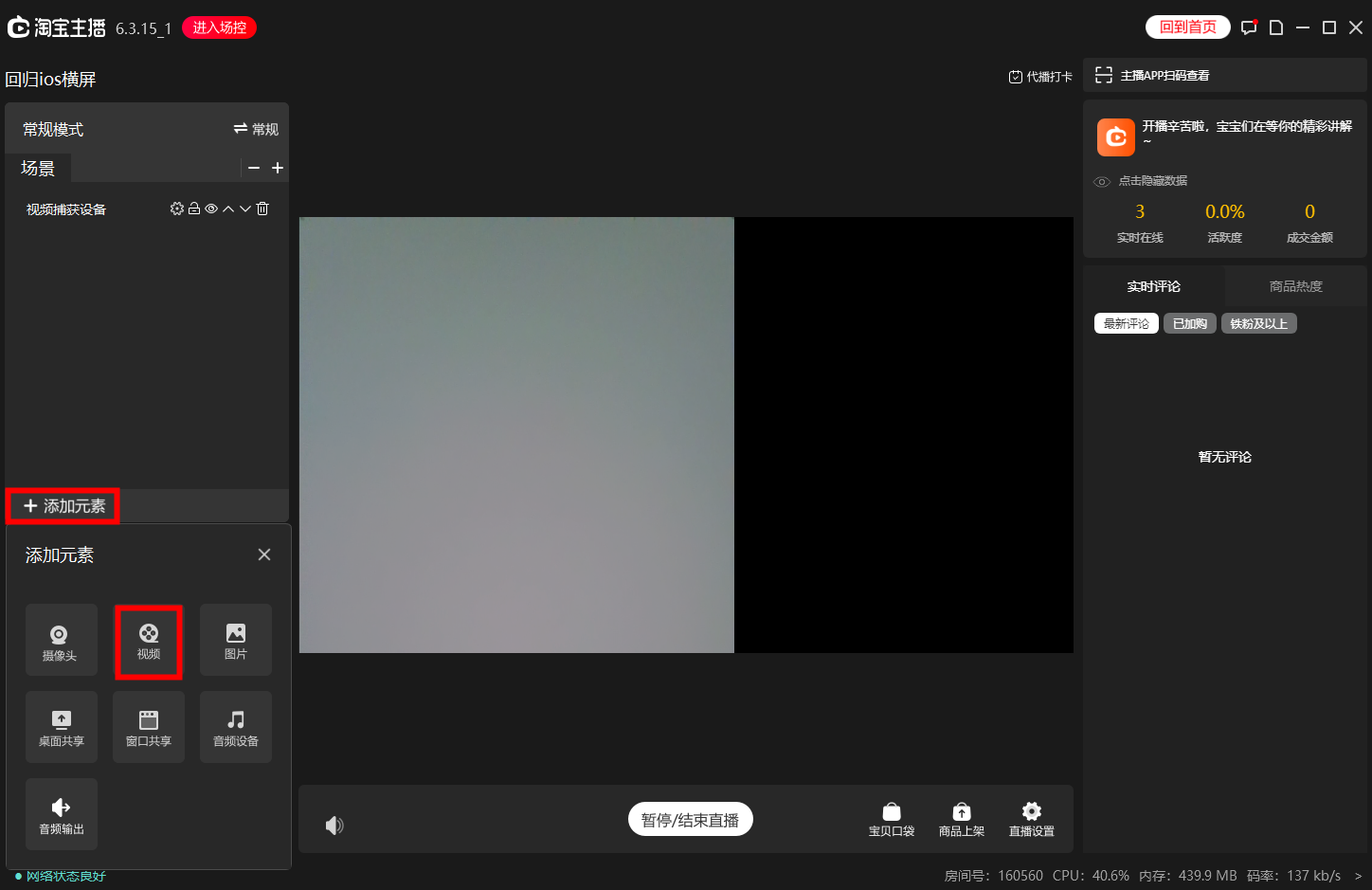The width and height of the screenshot is (1372, 890).
Task: Click 内存: 439.9 MB readout
Action: pyautogui.click(x=1188, y=876)
